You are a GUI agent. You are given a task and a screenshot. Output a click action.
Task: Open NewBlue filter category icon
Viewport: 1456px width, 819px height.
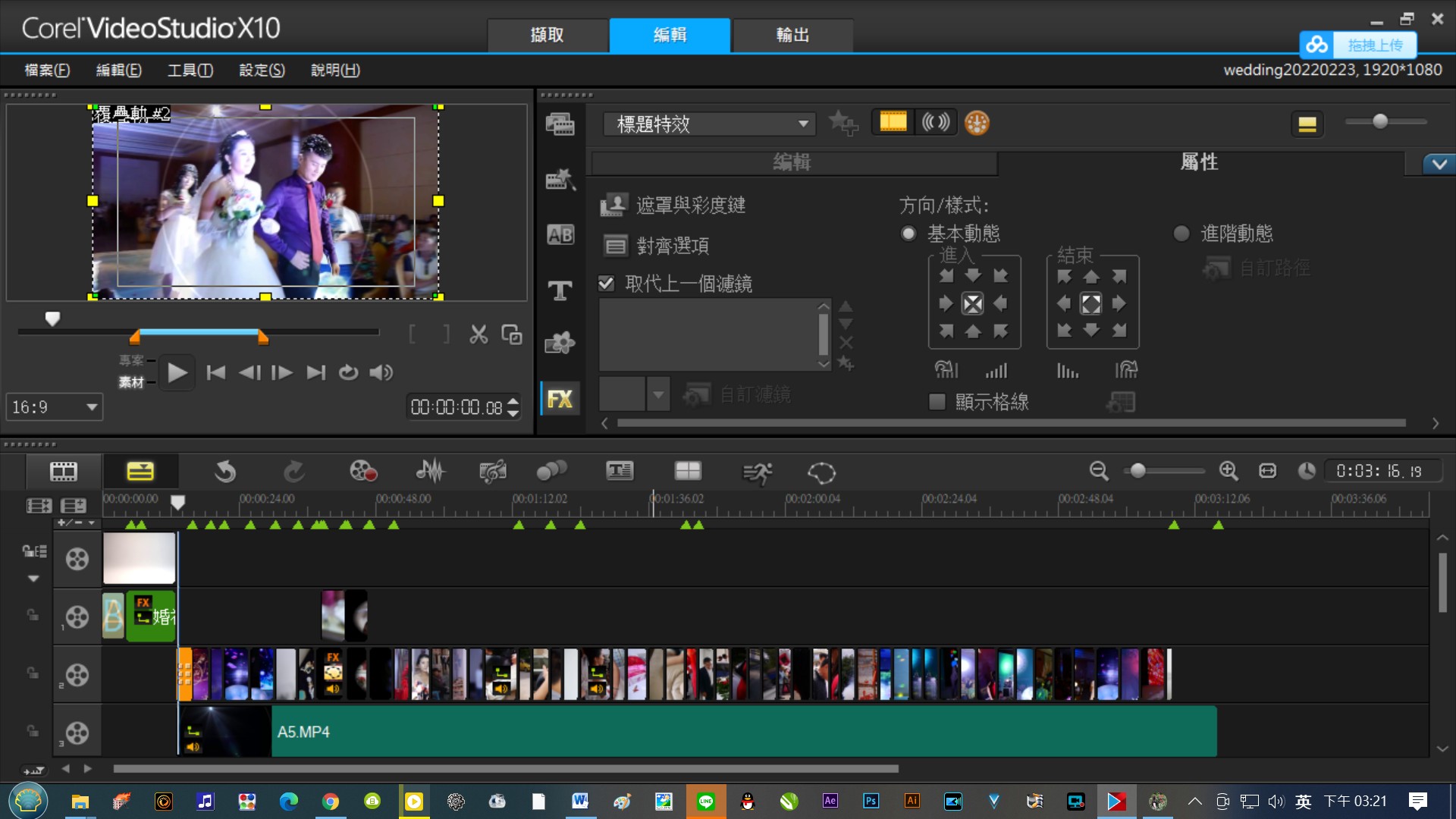coord(977,123)
